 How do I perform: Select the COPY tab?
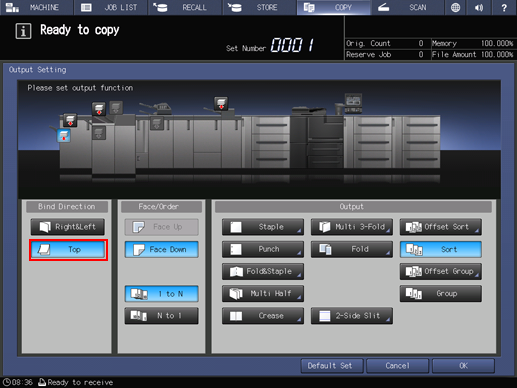click(x=333, y=7)
